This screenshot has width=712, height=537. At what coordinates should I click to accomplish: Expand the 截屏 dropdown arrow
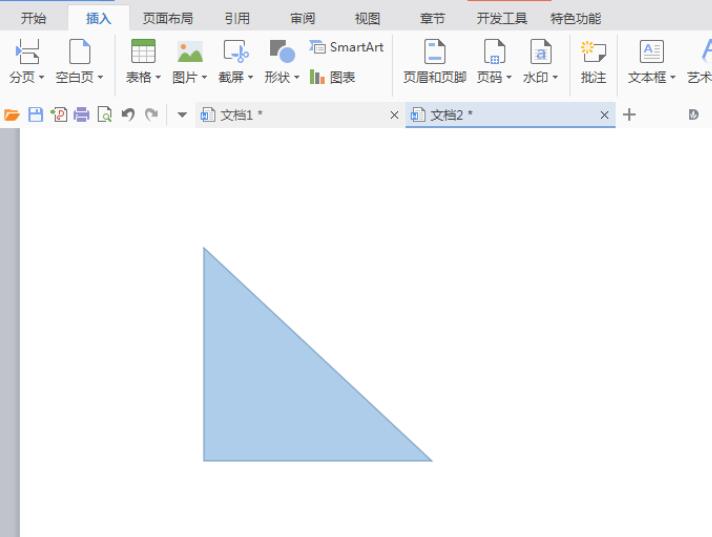250,78
